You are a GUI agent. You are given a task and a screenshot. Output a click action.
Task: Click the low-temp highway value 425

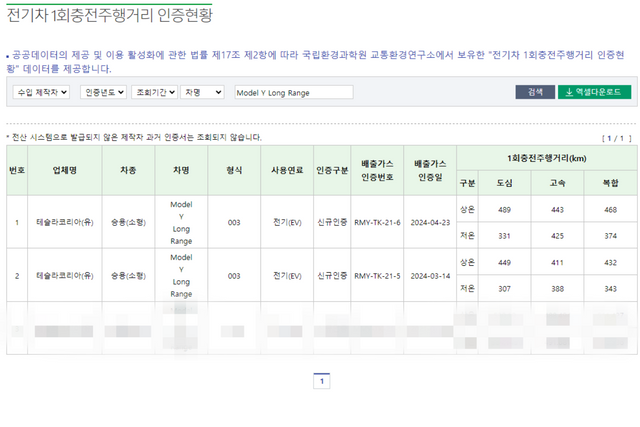click(x=558, y=236)
